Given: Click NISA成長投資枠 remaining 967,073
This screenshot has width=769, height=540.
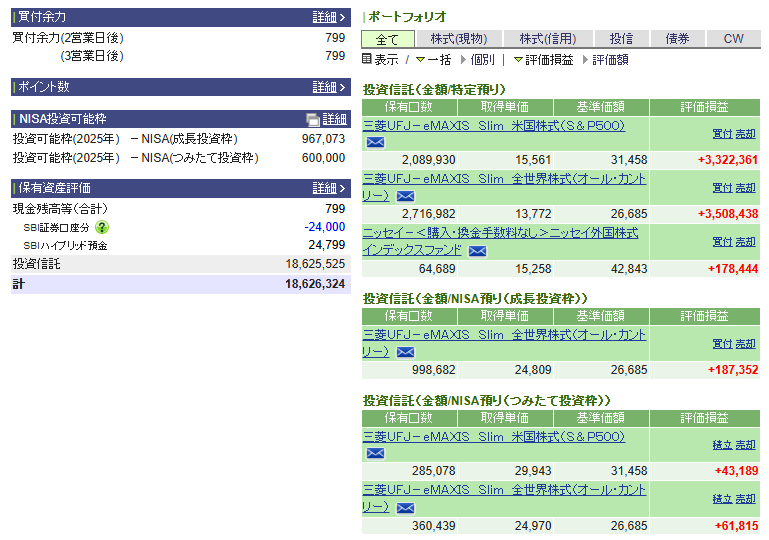Looking at the screenshot, I should [323, 139].
